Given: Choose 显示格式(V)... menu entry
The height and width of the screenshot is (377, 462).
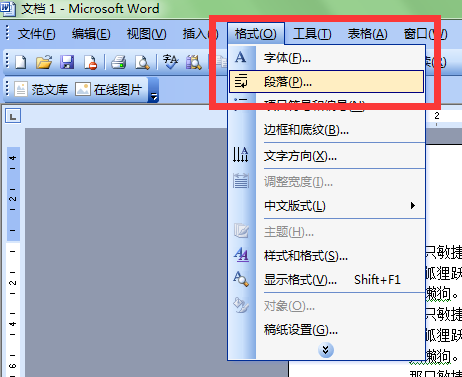Looking at the screenshot, I should [x=327, y=279].
